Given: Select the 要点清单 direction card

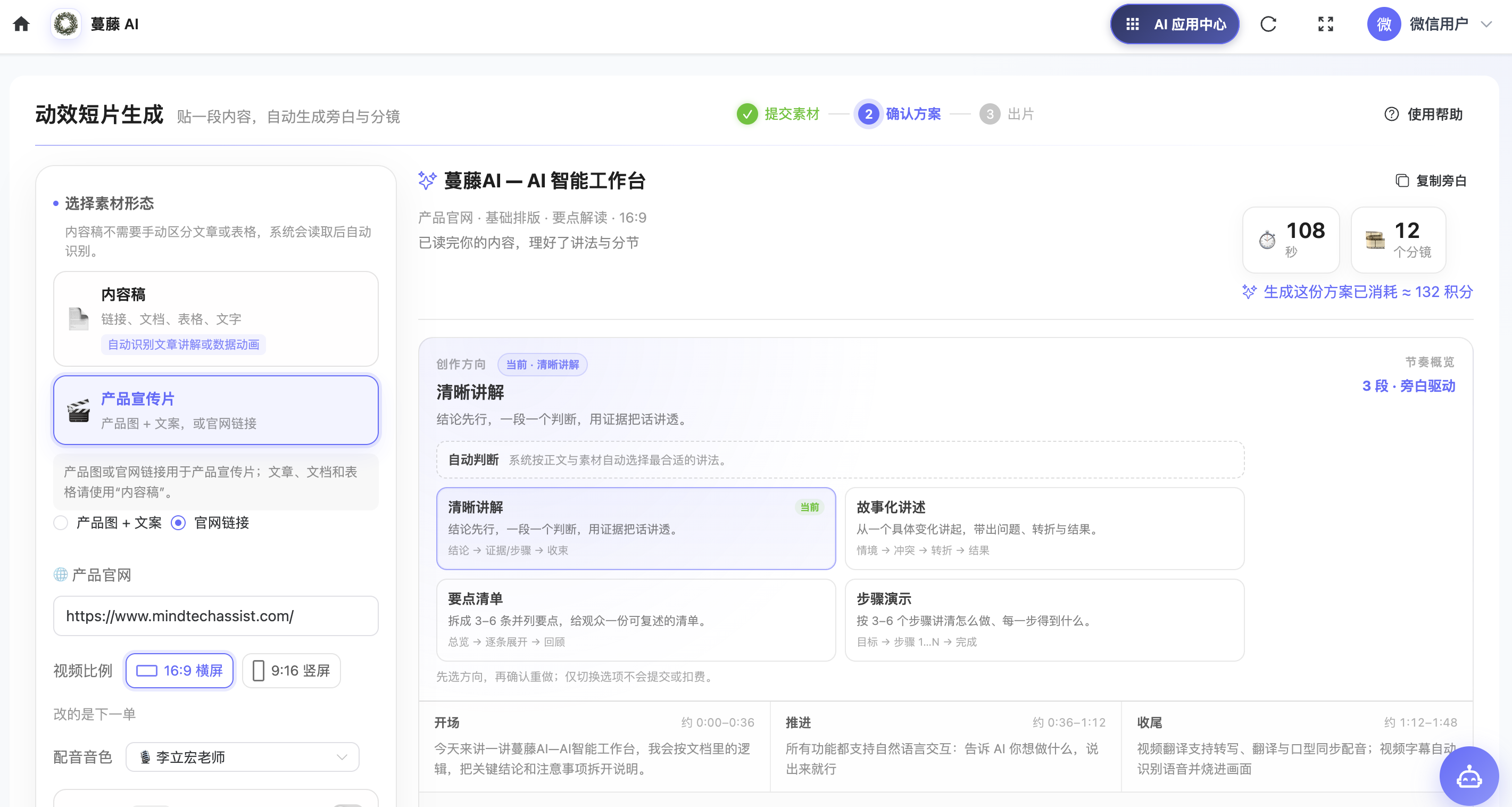Looking at the screenshot, I should point(636,620).
